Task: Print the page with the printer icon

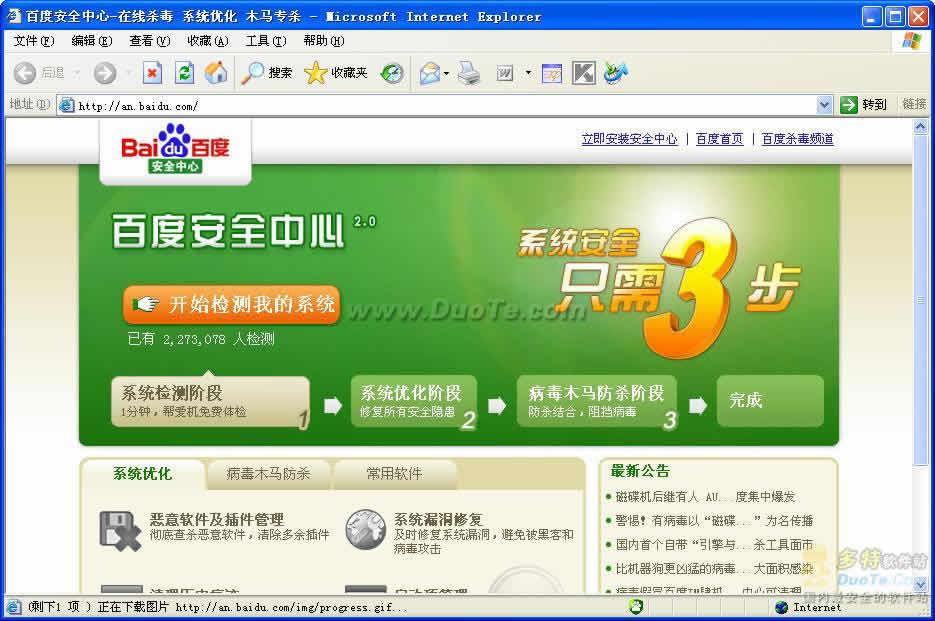Action: pyautogui.click(x=469, y=73)
